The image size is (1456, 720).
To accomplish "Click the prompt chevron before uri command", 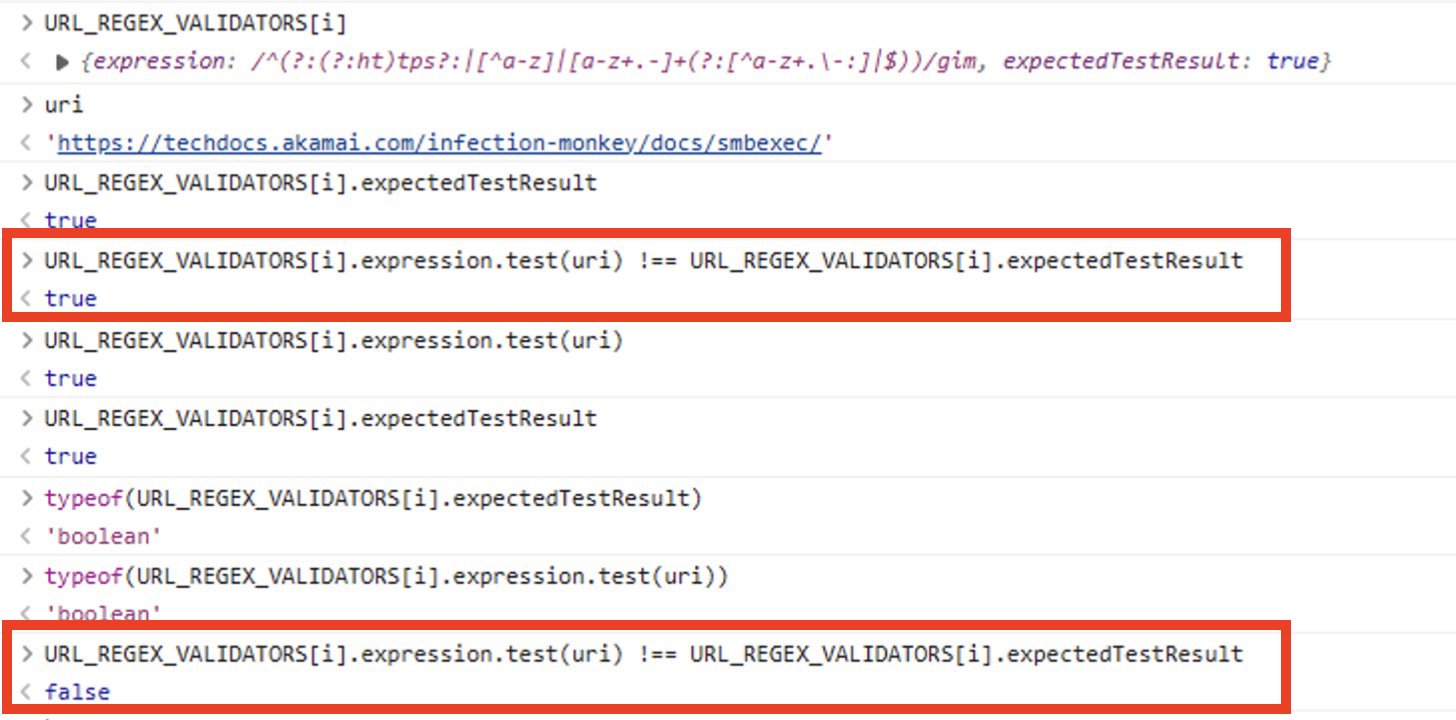I will coord(27,103).
